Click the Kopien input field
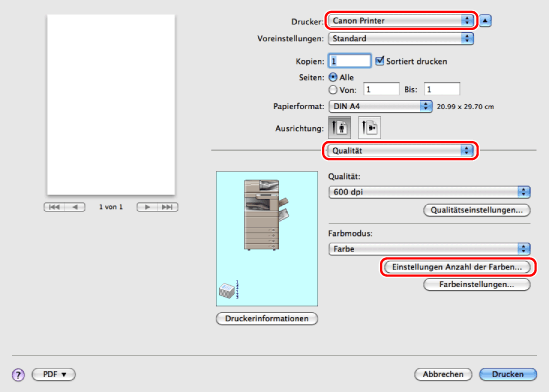This screenshot has width=549, height=392. pyautogui.click(x=349, y=61)
